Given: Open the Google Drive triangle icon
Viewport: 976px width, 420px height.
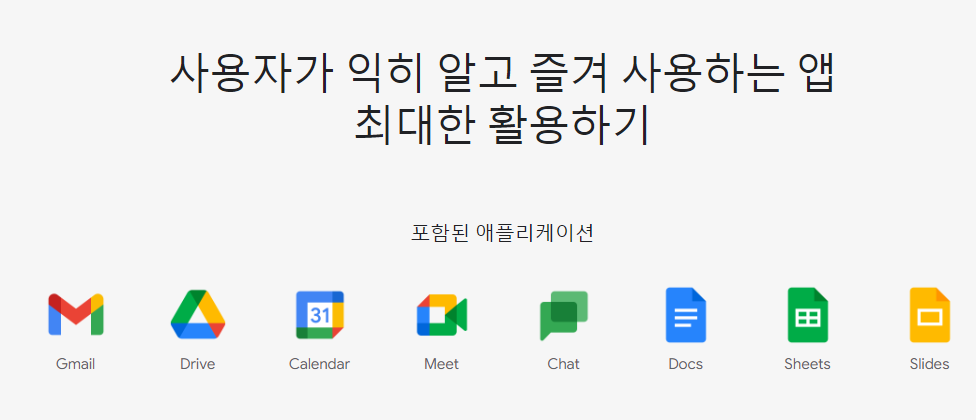Looking at the screenshot, I should click(198, 314).
